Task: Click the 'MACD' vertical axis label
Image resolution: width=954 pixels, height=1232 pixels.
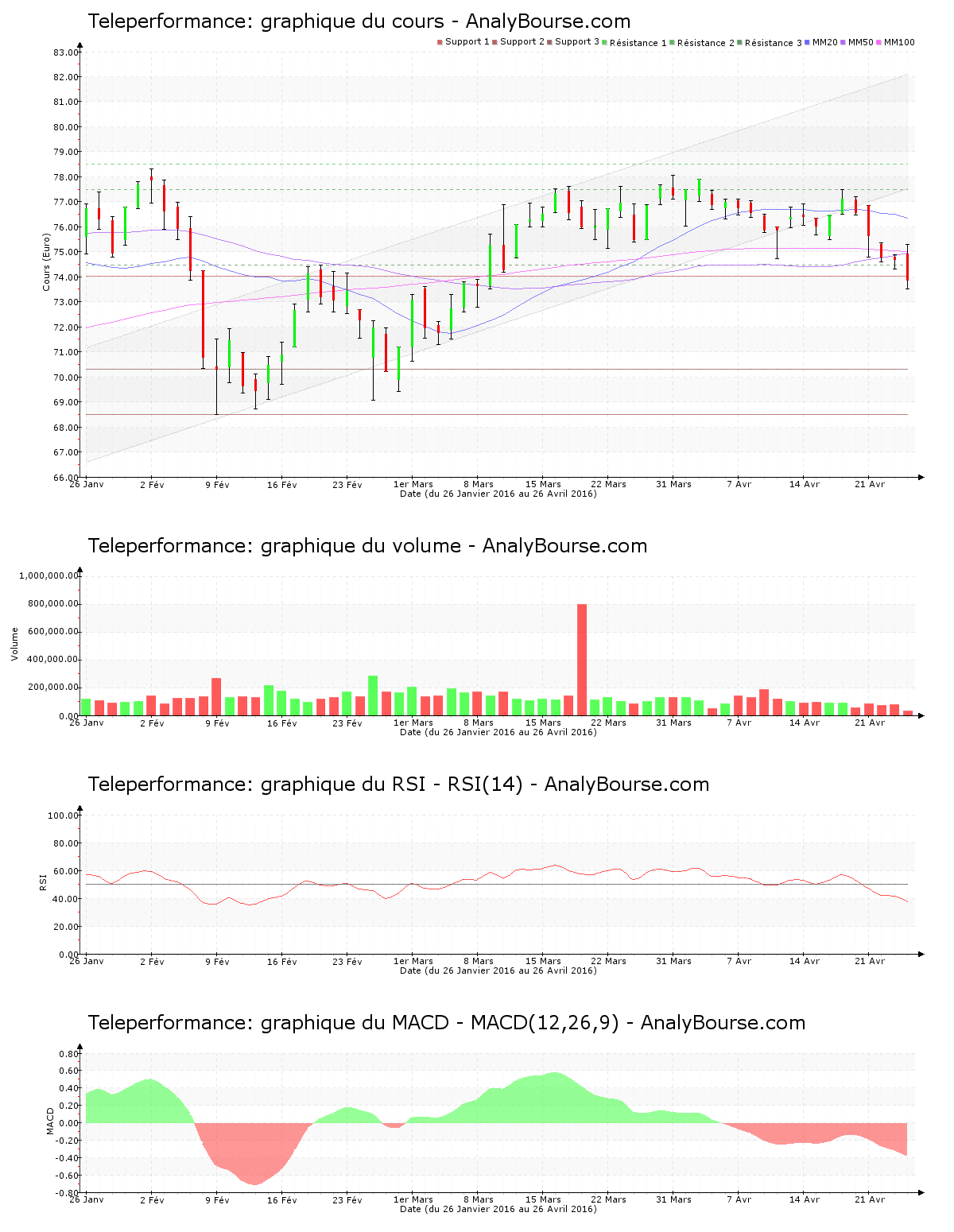Action: [x=51, y=1121]
